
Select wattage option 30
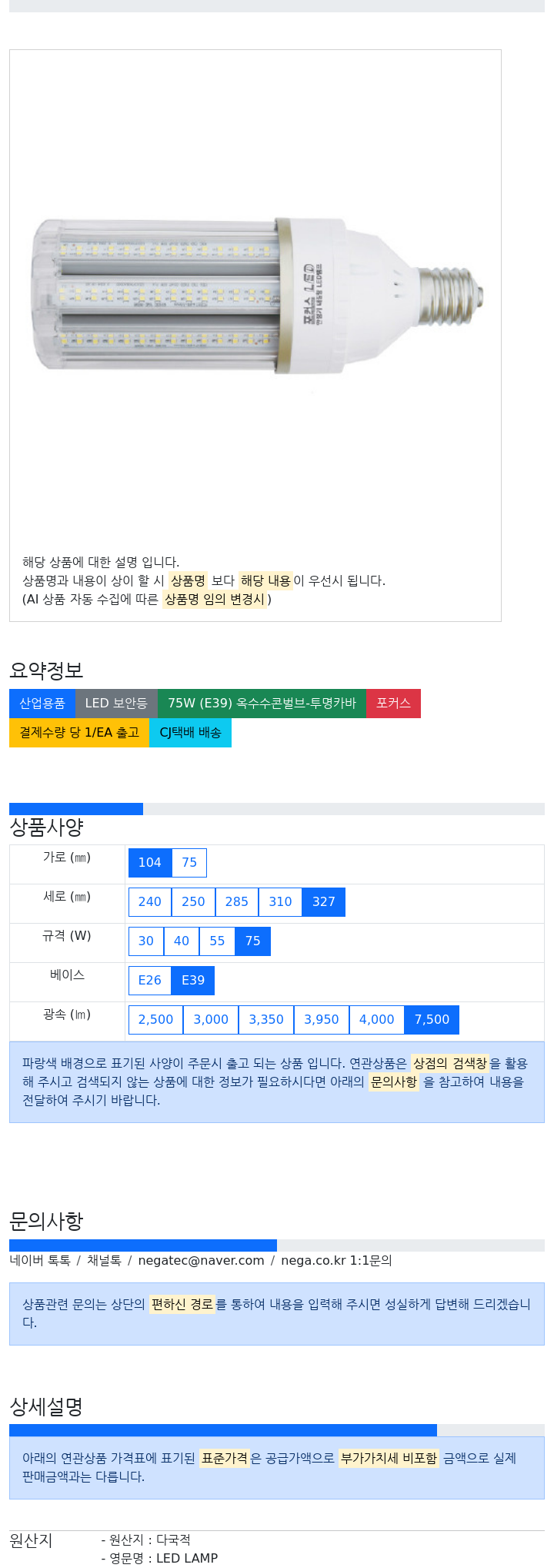pyautogui.click(x=146, y=941)
